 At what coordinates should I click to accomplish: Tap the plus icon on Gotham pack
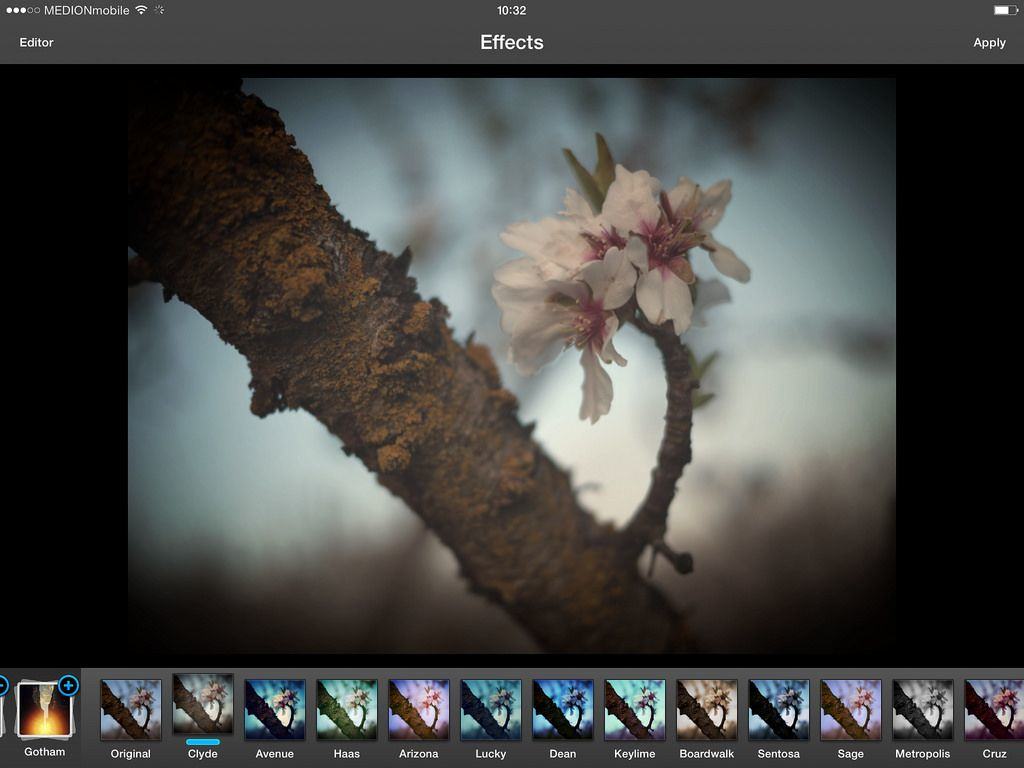68,685
